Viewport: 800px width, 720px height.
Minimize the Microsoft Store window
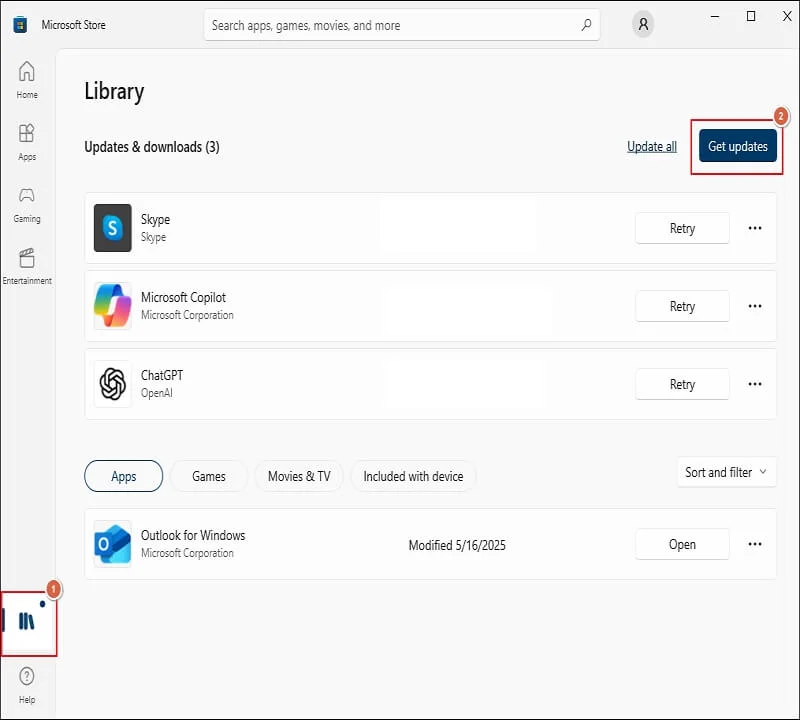[x=715, y=16]
